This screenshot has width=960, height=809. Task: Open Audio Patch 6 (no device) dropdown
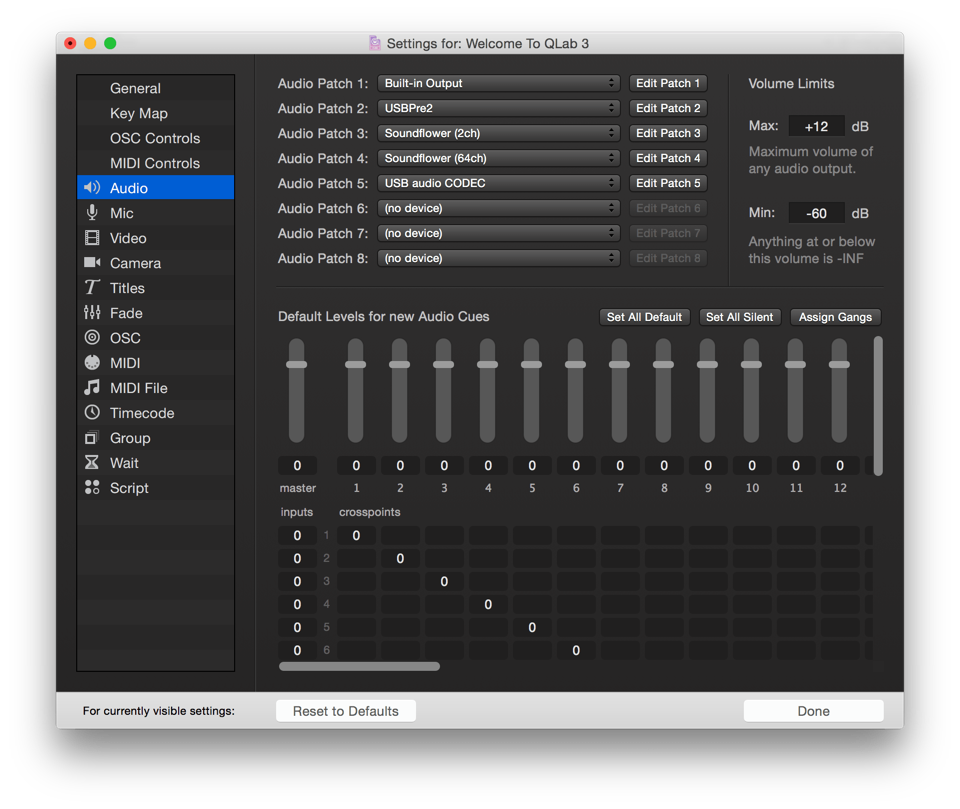[x=499, y=208]
